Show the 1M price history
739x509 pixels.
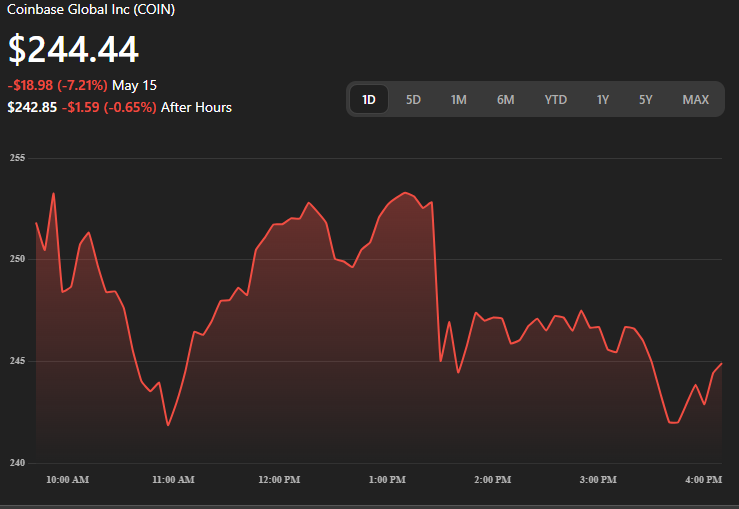[458, 99]
